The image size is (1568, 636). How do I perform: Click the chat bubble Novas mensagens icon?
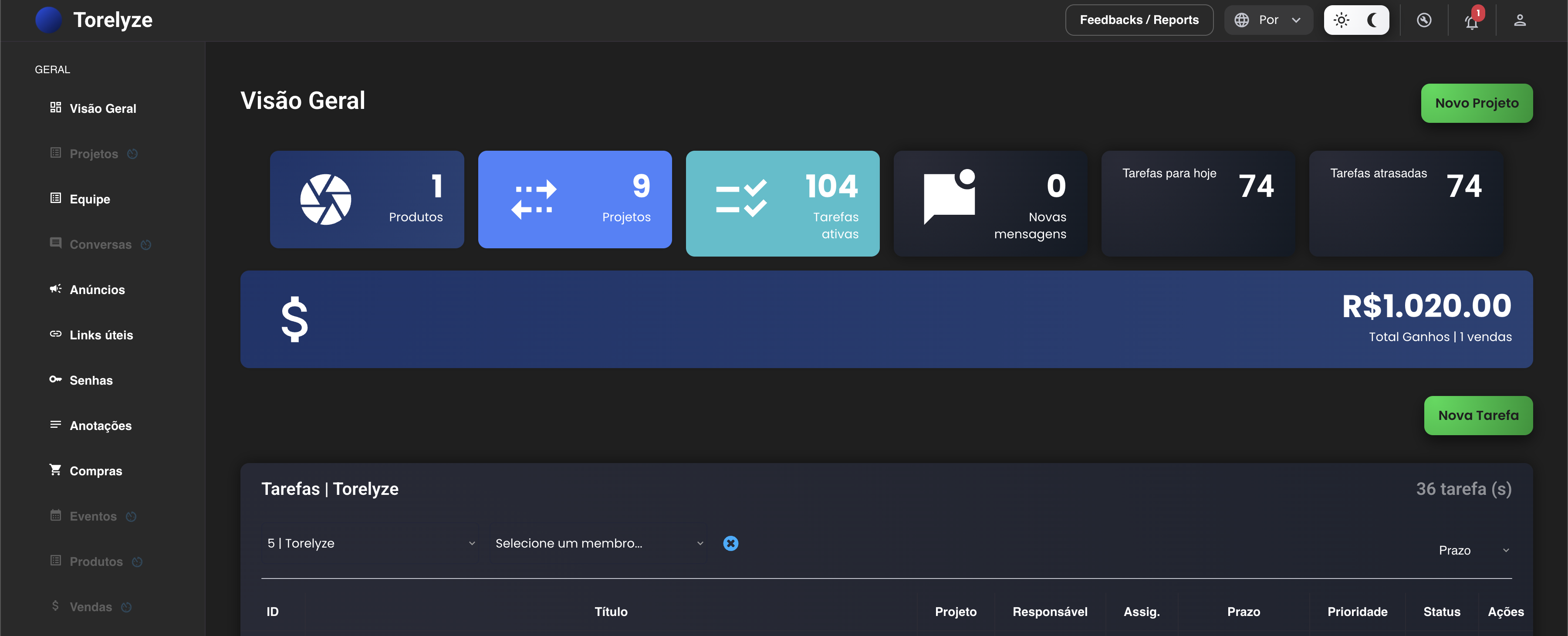pyautogui.click(x=949, y=196)
